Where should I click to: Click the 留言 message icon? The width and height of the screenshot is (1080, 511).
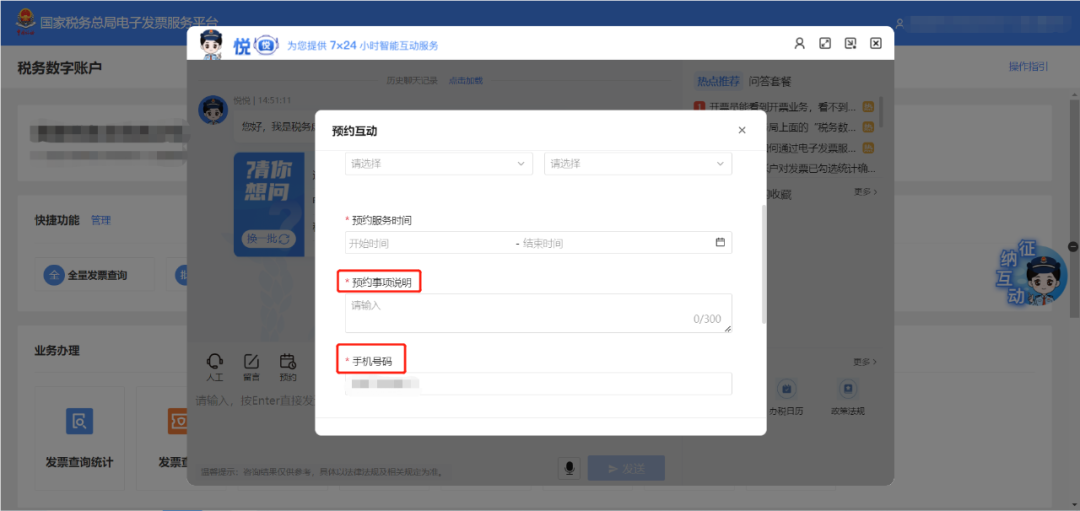251,367
